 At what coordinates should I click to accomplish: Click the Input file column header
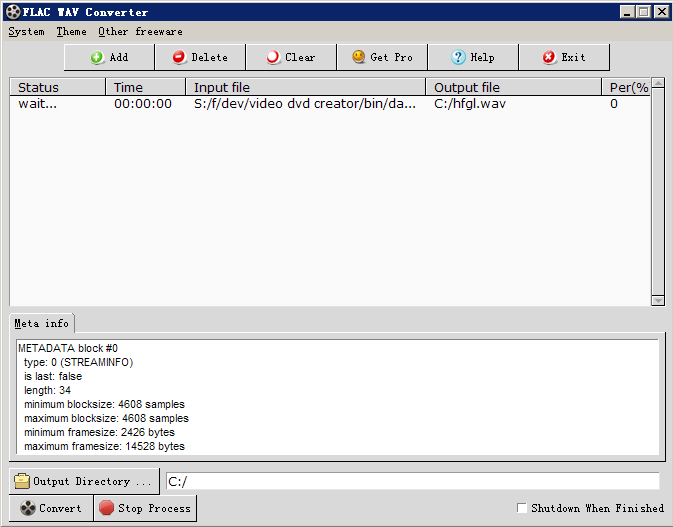(x=306, y=87)
